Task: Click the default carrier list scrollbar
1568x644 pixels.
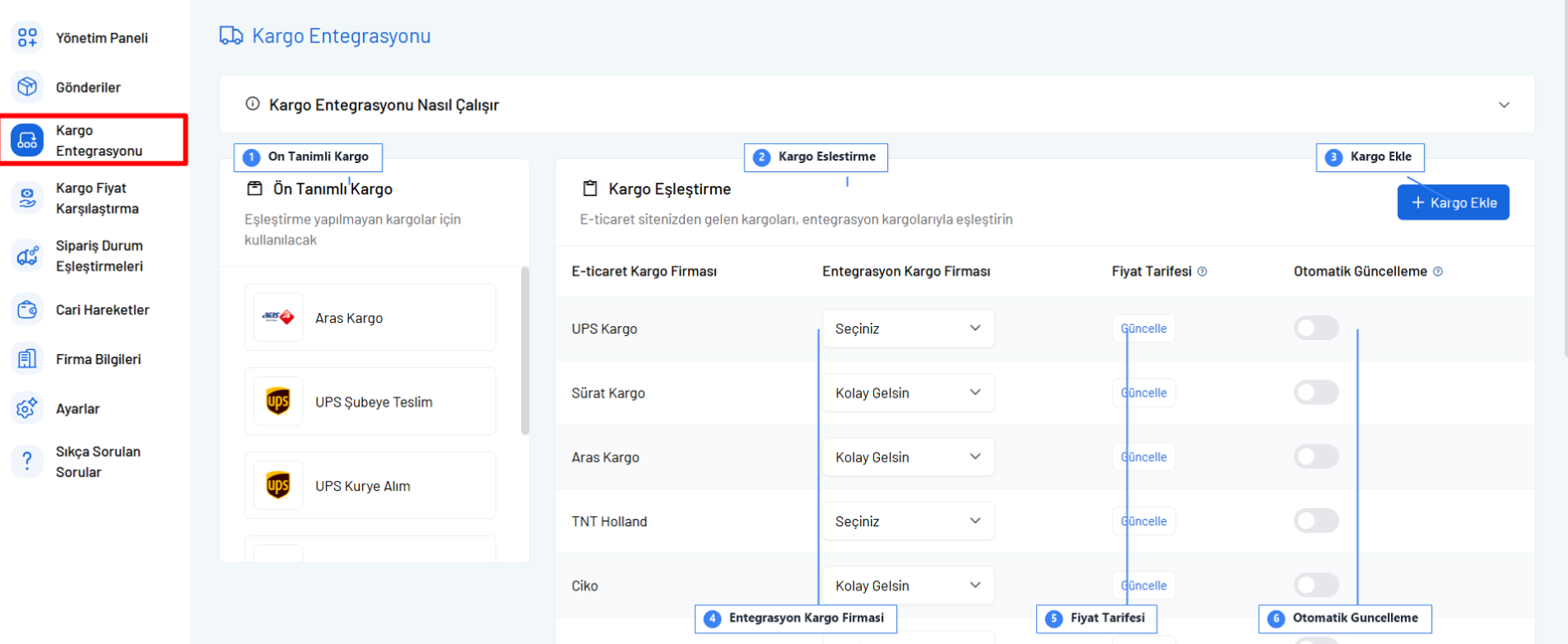Action: [x=525, y=350]
